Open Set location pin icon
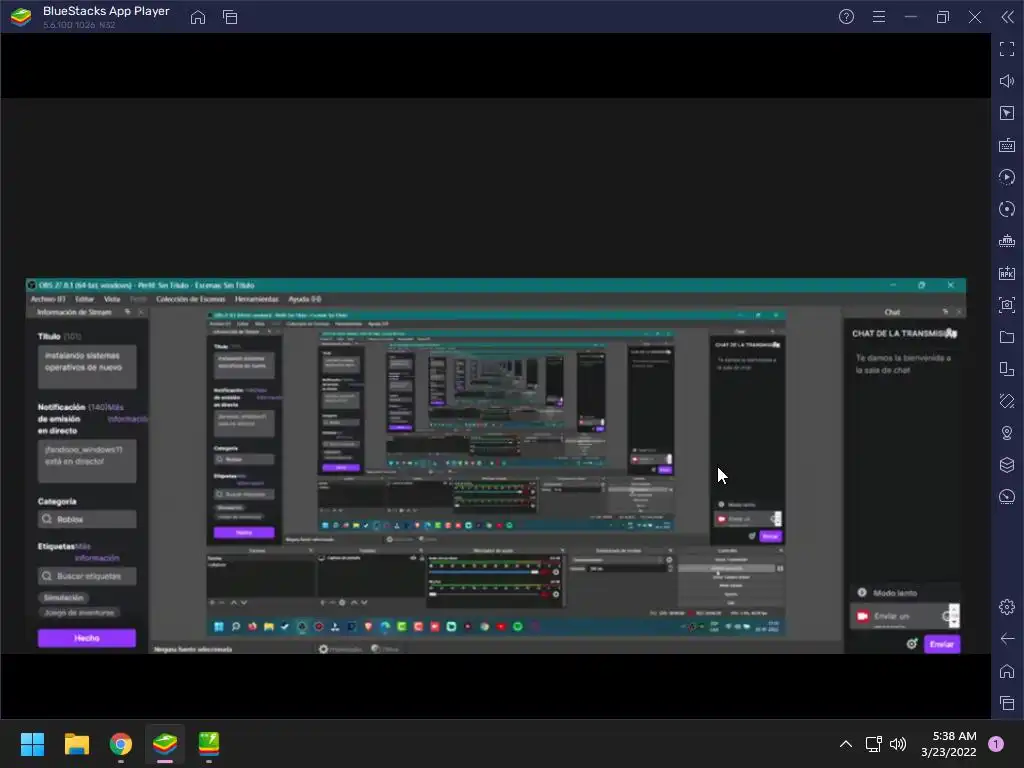Viewport: 1024px width, 768px height. (x=1007, y=433)
